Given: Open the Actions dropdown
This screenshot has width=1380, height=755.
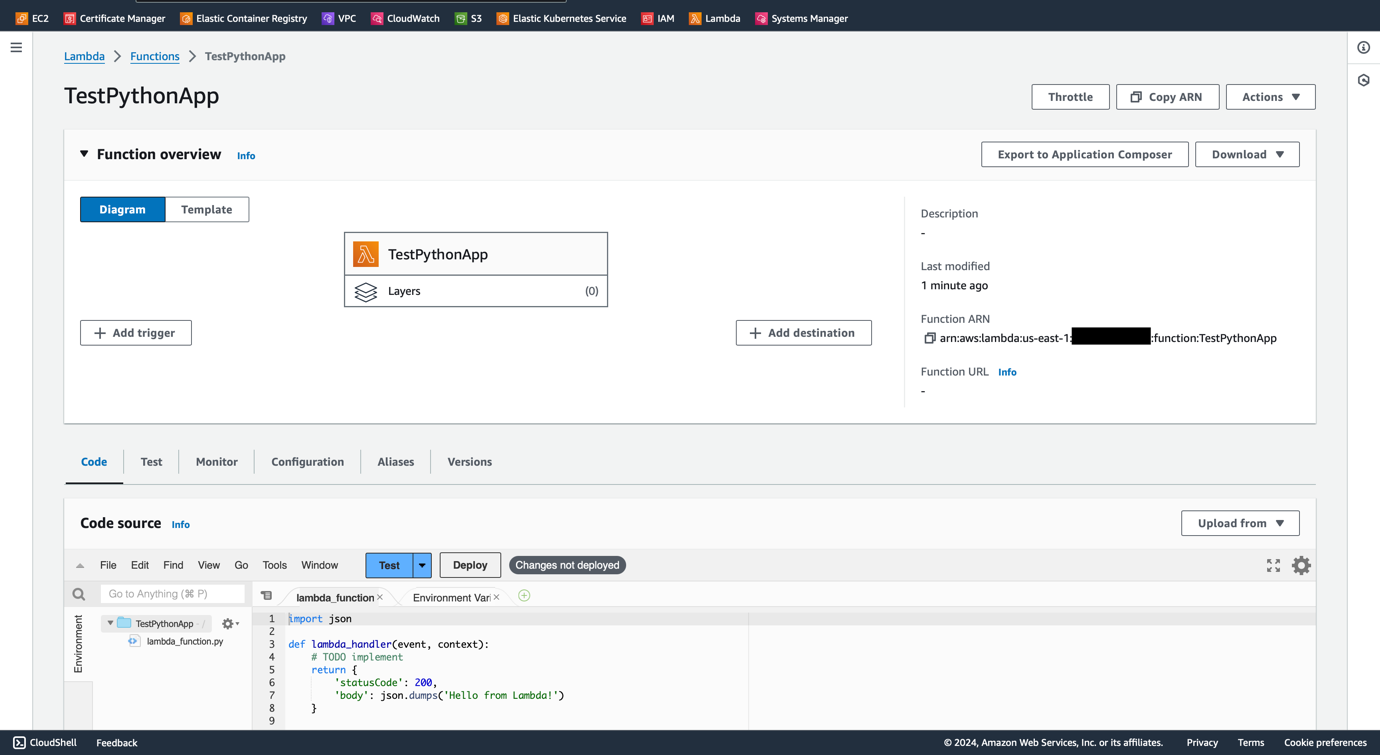Looking at the screenshot, I should click(x=1271, y=97).
